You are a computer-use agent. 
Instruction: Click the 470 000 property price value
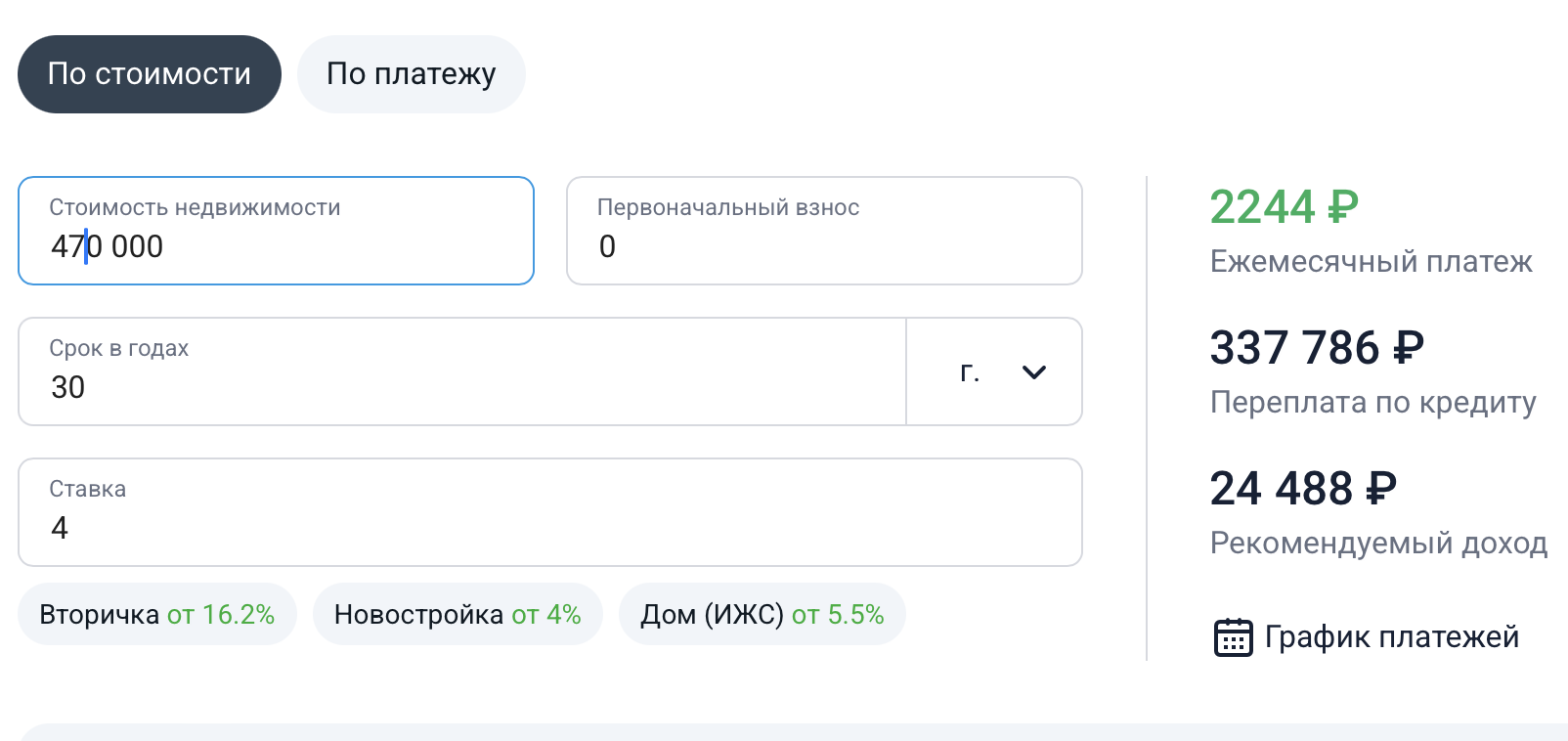pyautogui.click(x=108, y=246)
